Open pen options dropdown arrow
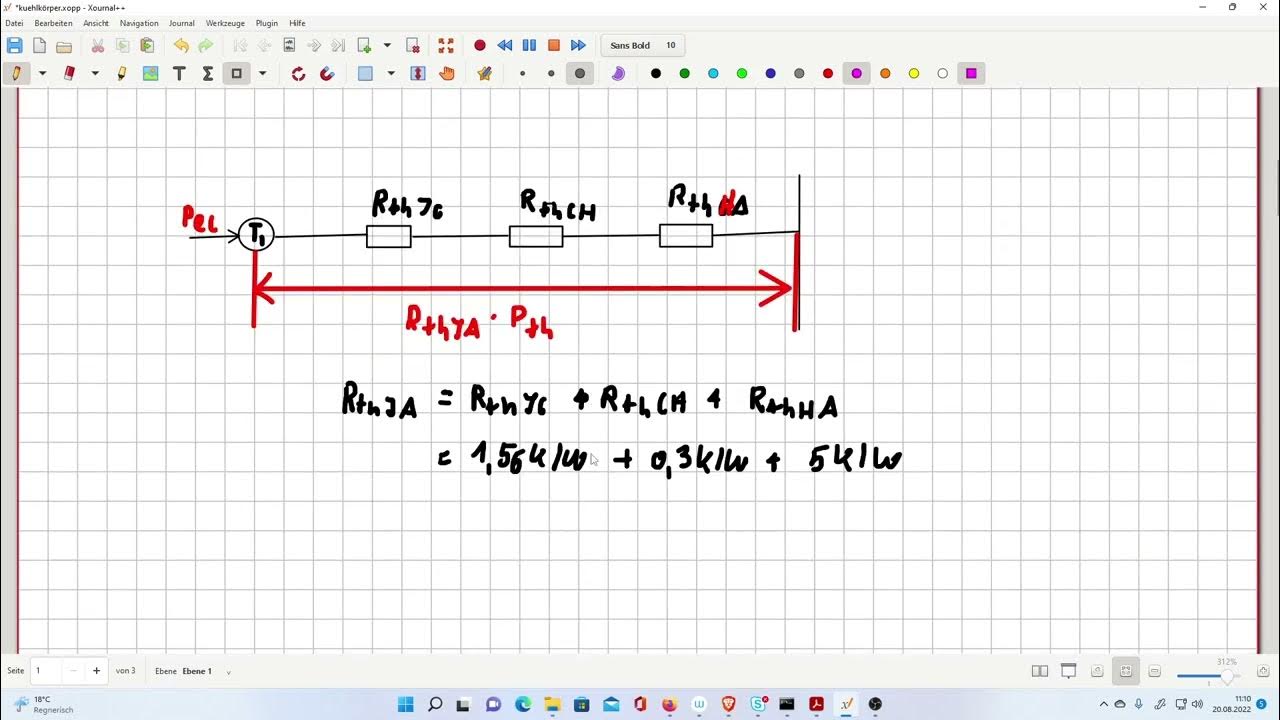Viewport: 1280px width, 720px height. [x=43, y=73]
